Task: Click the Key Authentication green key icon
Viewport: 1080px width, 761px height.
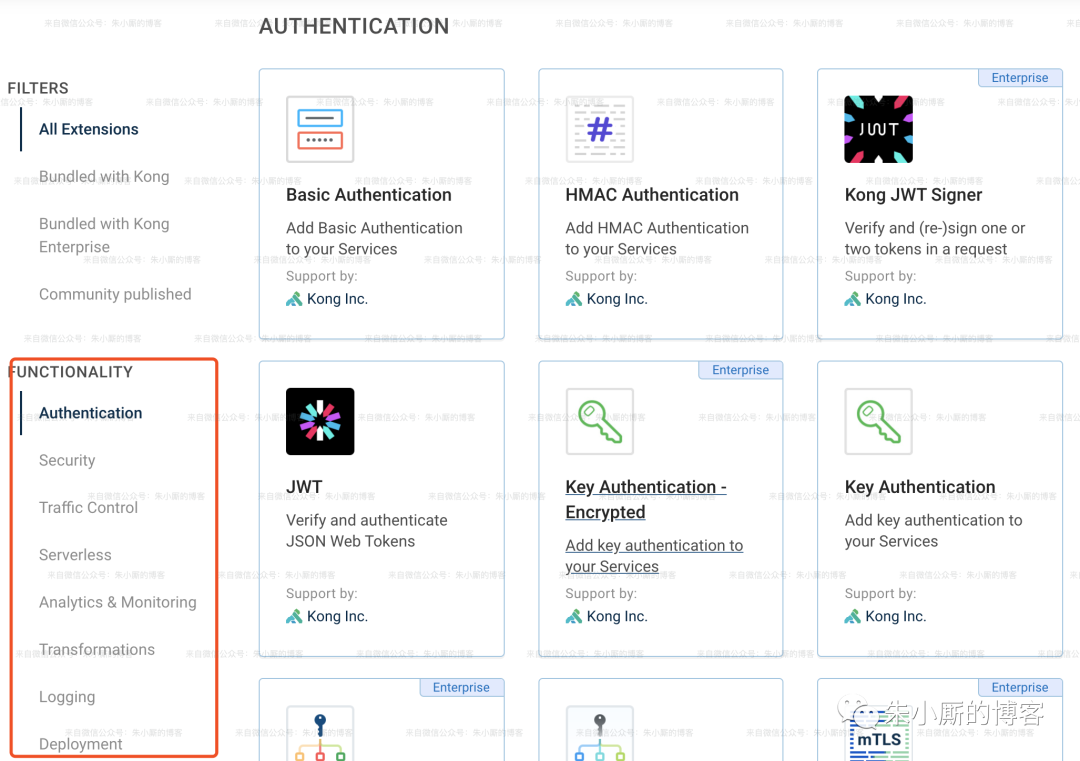Action: (878, 421)
